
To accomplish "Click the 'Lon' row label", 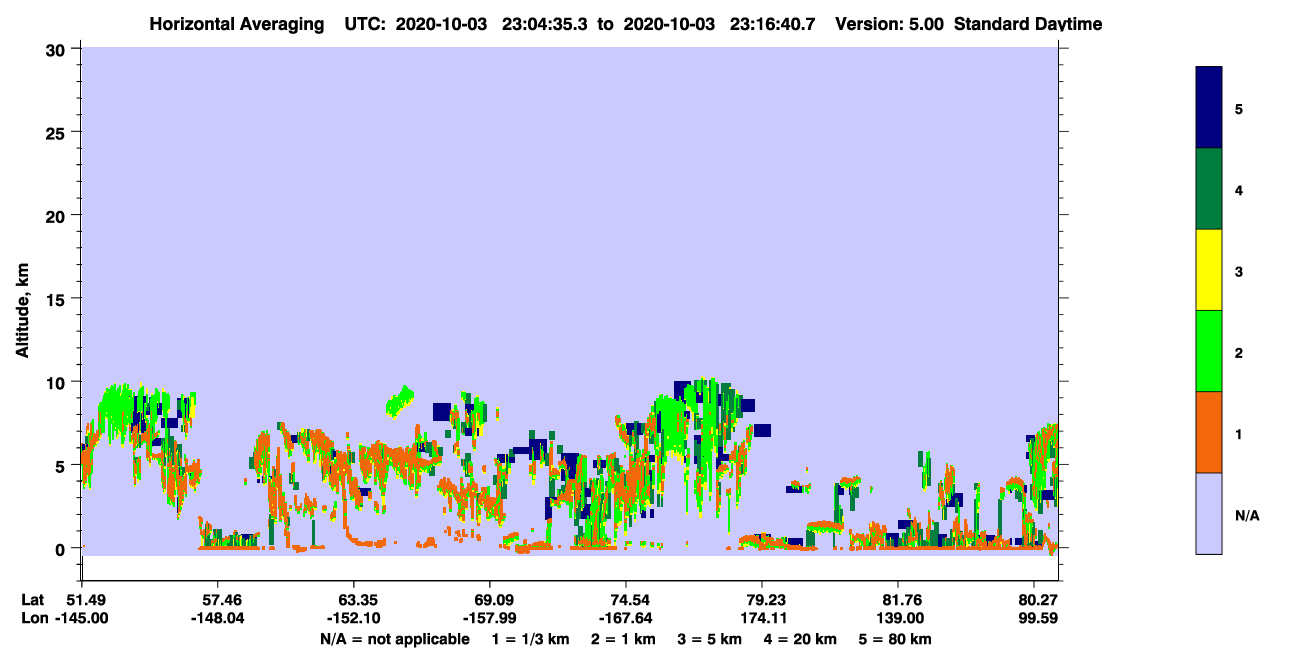I will [x=34, y=618].
